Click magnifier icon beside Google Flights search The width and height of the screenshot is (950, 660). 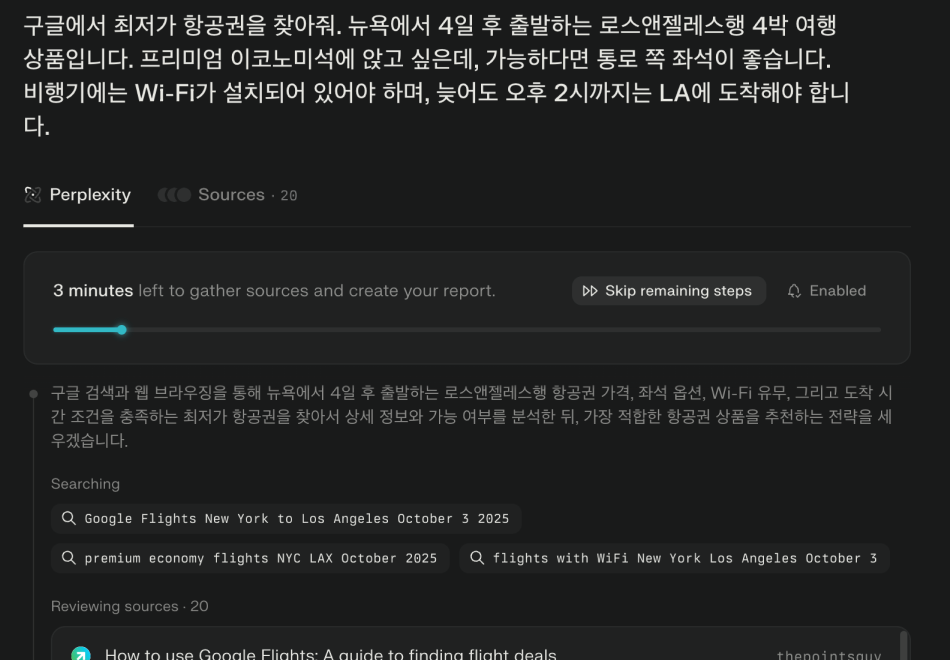click(x=68, y=518)
